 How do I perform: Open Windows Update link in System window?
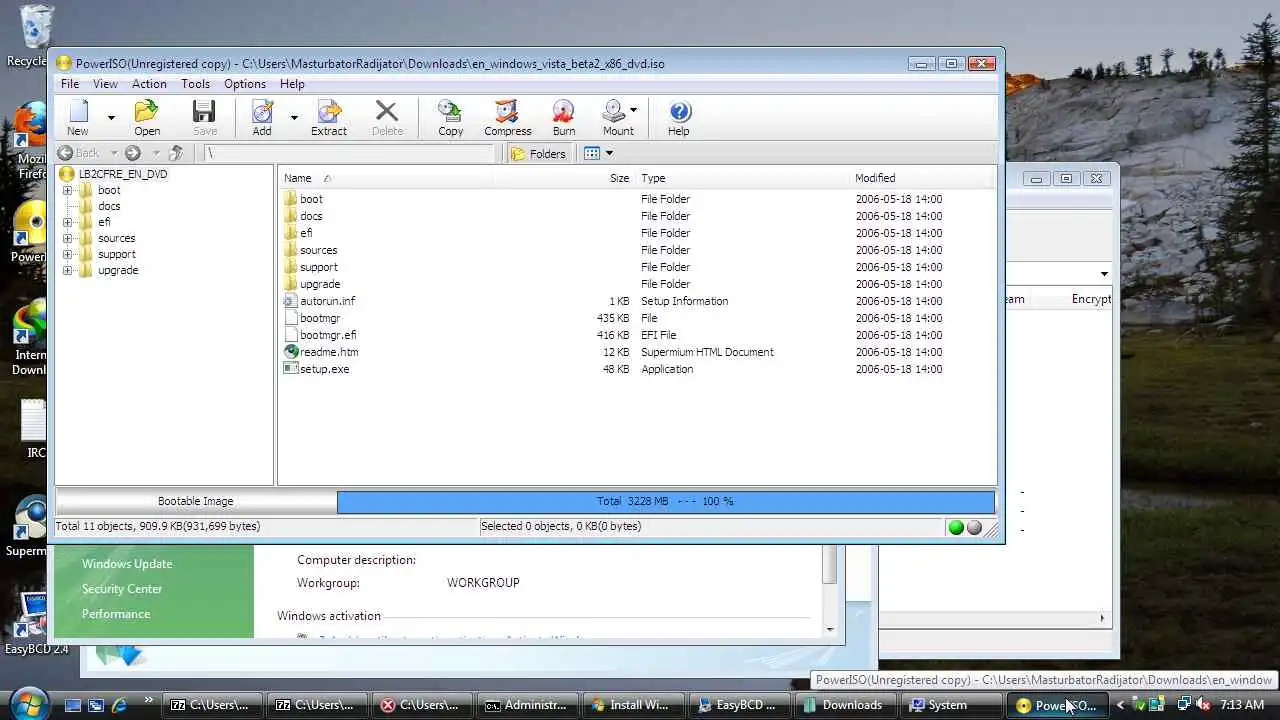click(127, 564)
